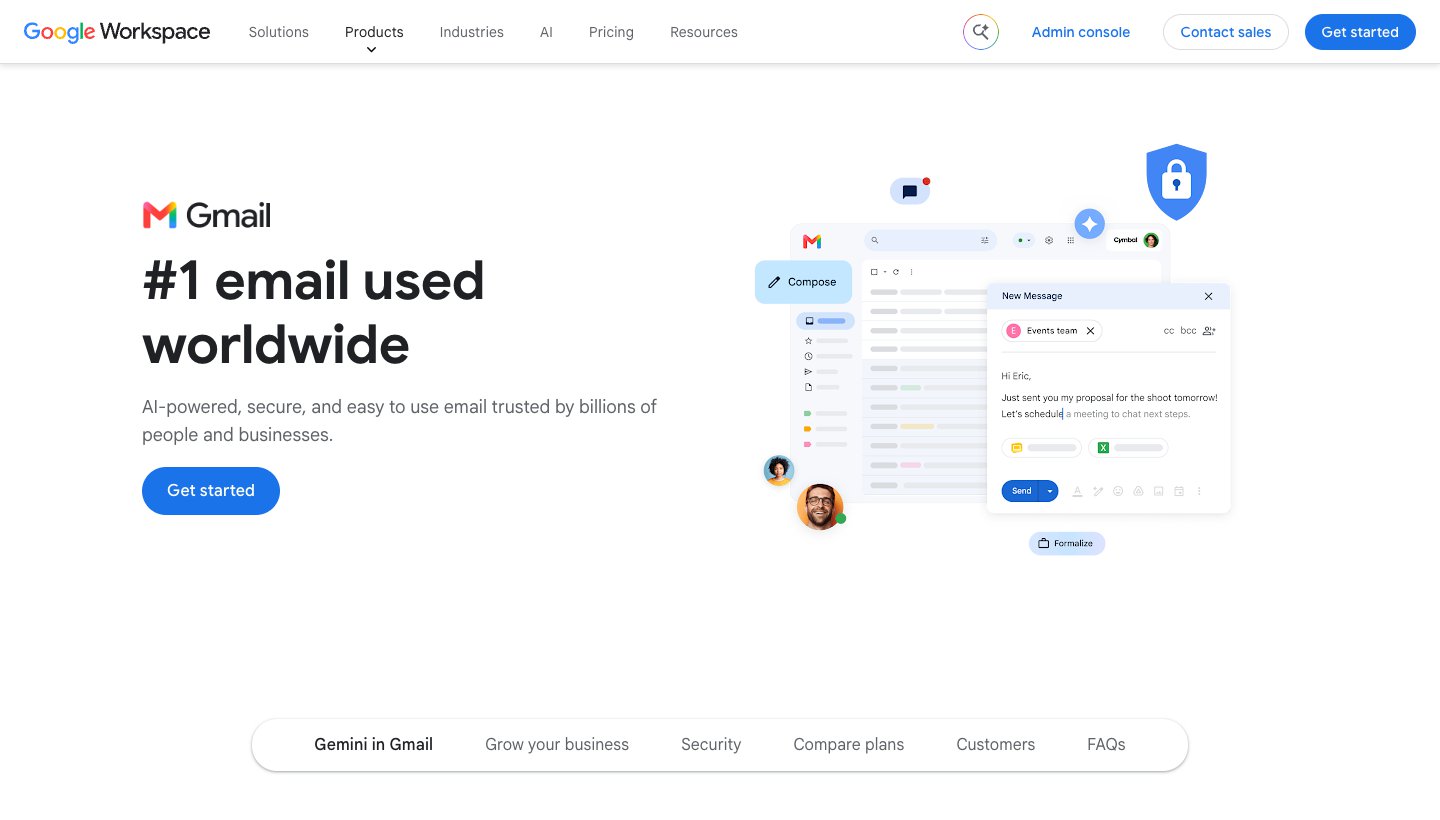
Task: Remove the Events team recipient chip
Action: pyautogui.click(x=1091, y=331)
